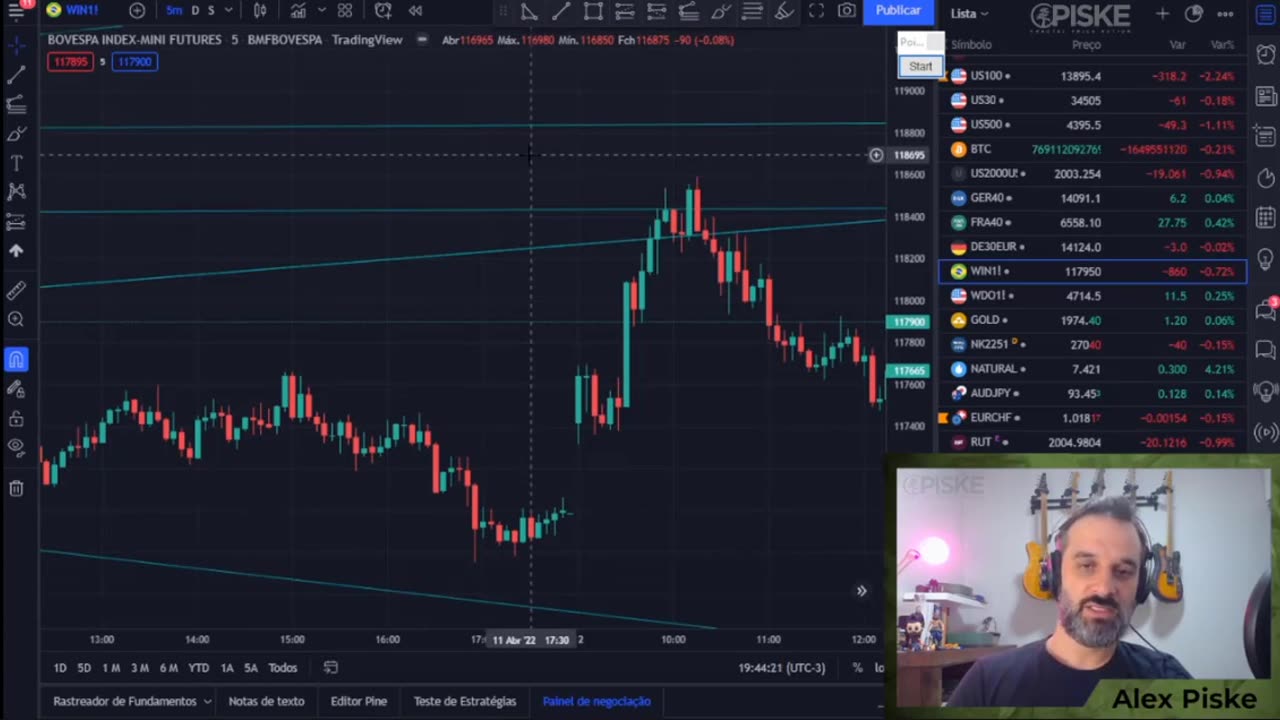Select the GOLD row in the watchlist
Viewport: 1280px width, 720px height.
click(x=1093, y=320)
